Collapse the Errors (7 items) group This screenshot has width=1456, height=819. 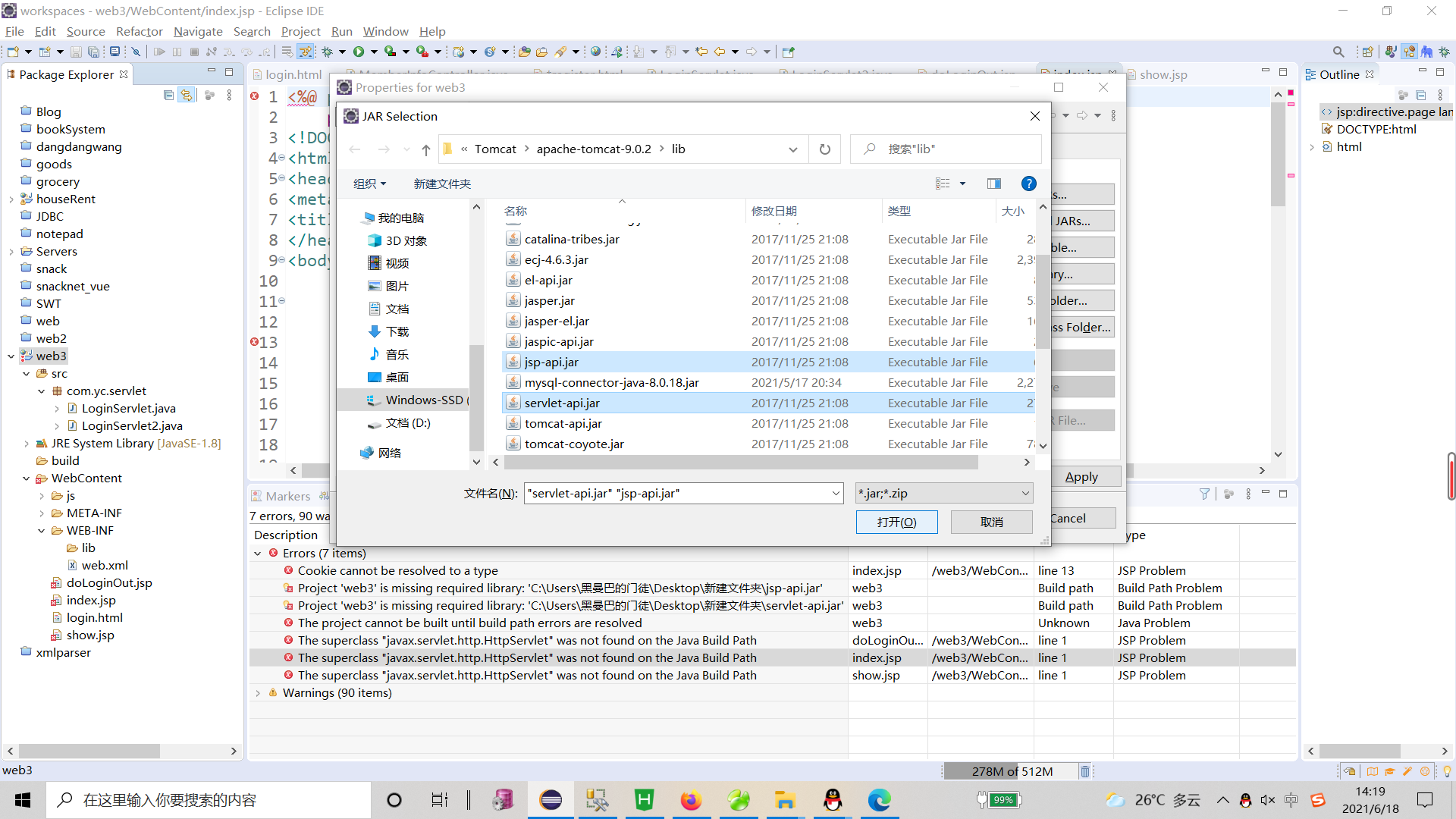[x=258, y=554]
